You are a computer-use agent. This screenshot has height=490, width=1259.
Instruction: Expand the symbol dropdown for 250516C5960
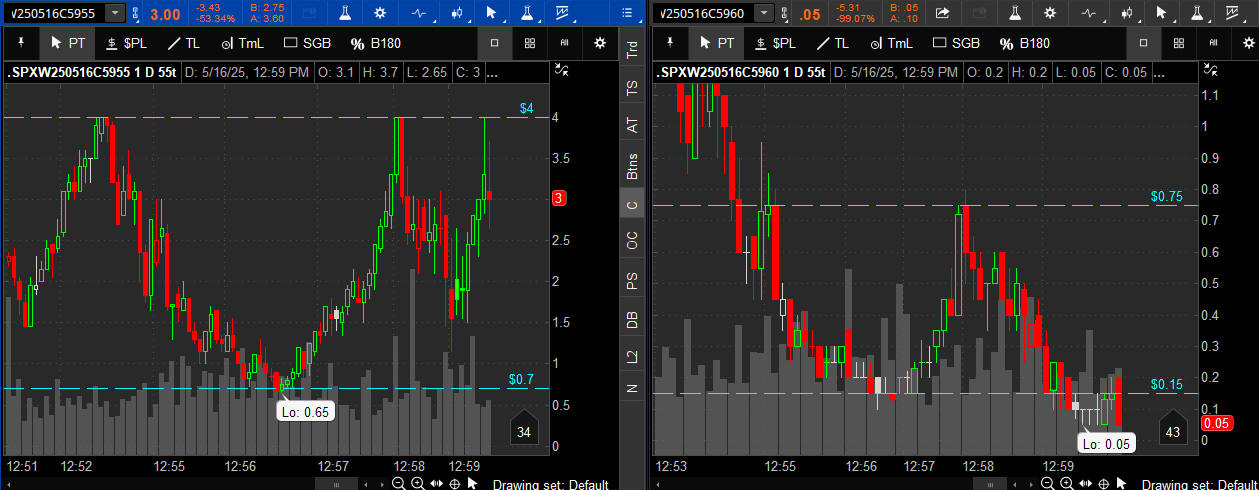(x=765, y=13)
